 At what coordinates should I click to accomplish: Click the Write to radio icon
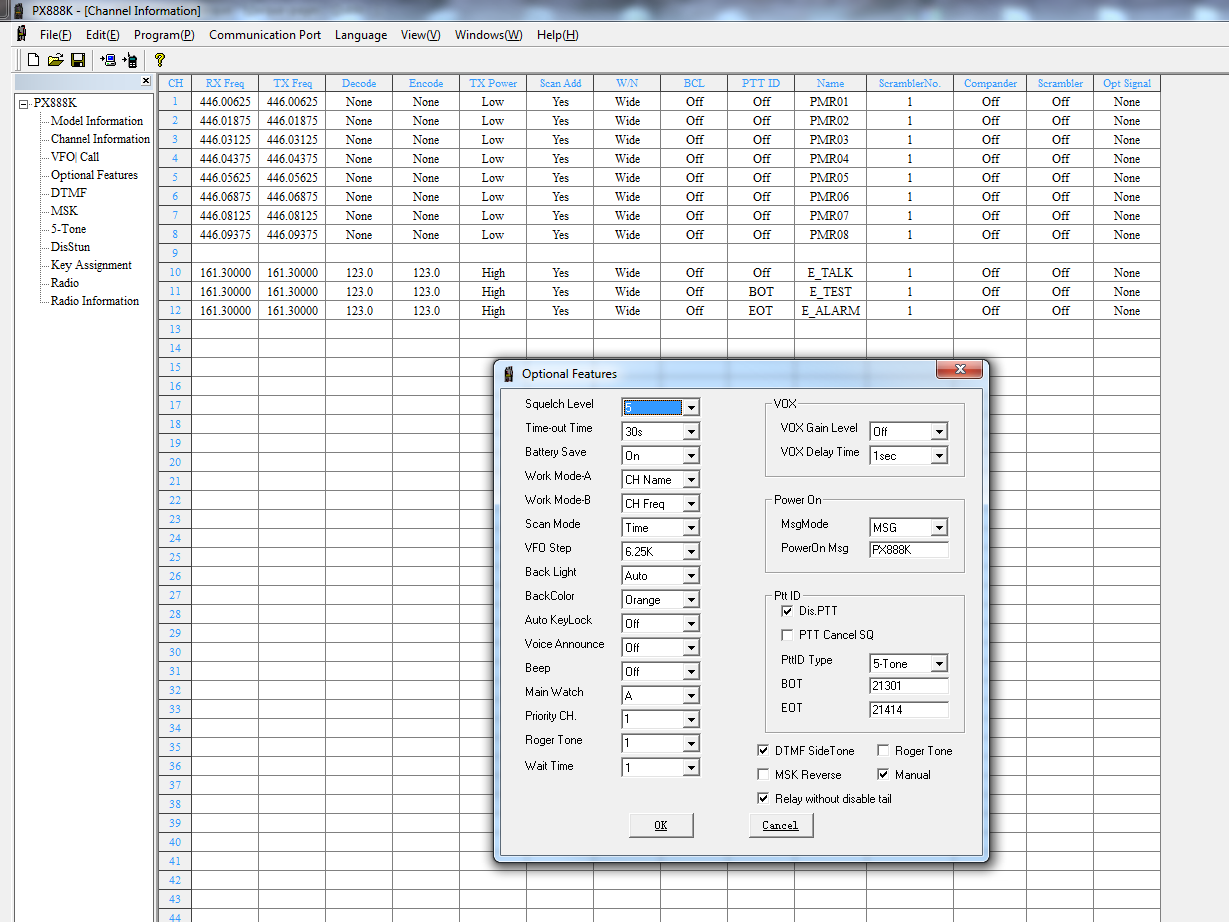(130, 60)
